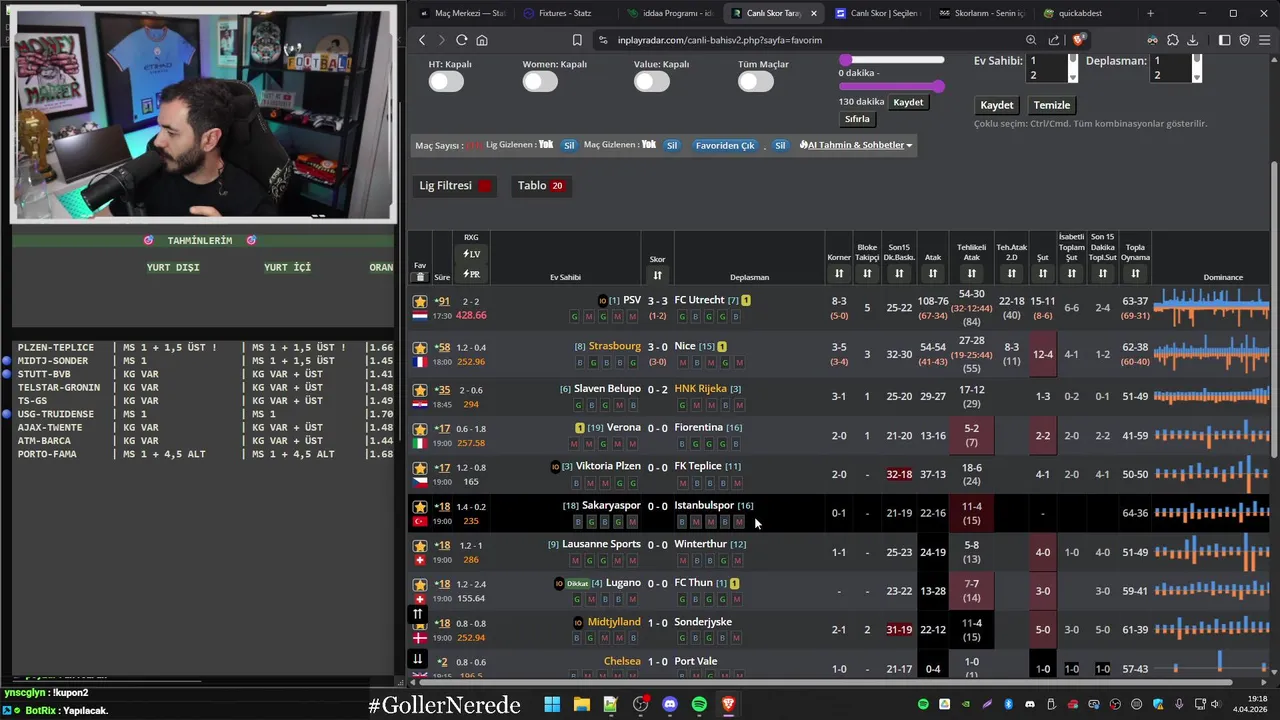Sort by Skor column arrows
This screenshot has height=720, width=1280.
pos(657,275)
